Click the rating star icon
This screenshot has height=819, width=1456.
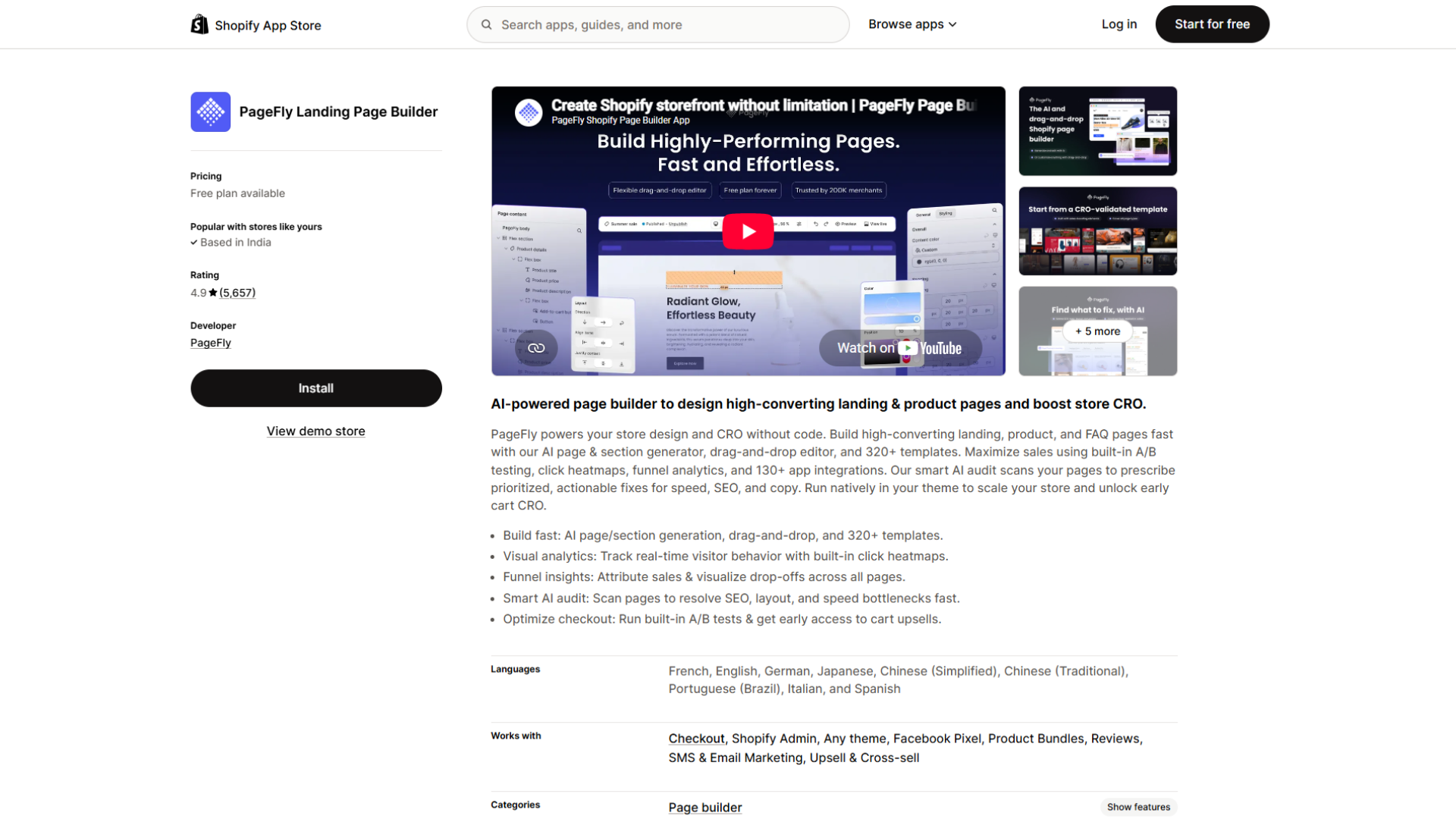(213, 293)
